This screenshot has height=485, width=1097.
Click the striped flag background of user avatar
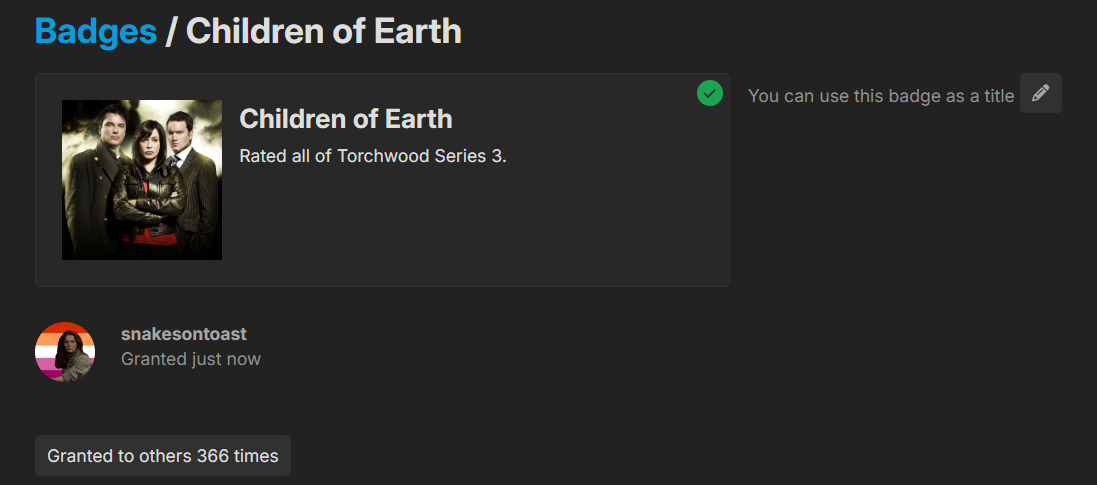click(x=46, y=348)
